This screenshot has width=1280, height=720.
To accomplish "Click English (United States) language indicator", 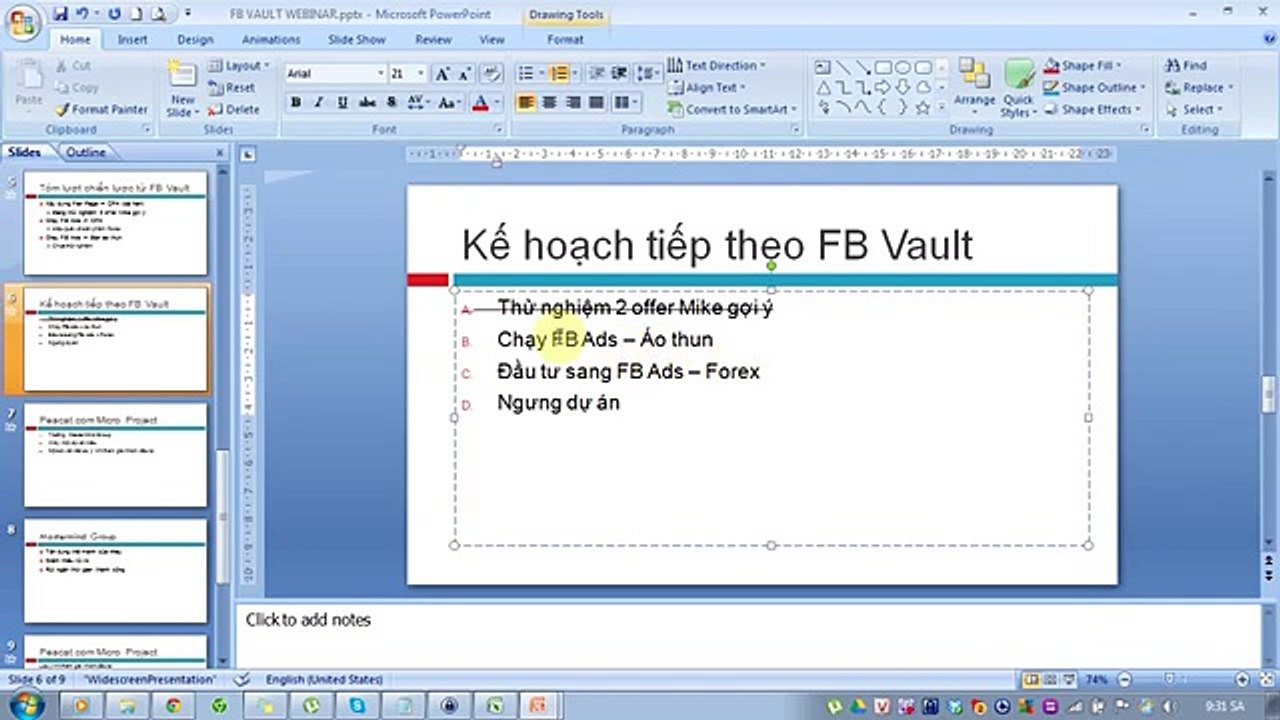I will coord(324,679).
